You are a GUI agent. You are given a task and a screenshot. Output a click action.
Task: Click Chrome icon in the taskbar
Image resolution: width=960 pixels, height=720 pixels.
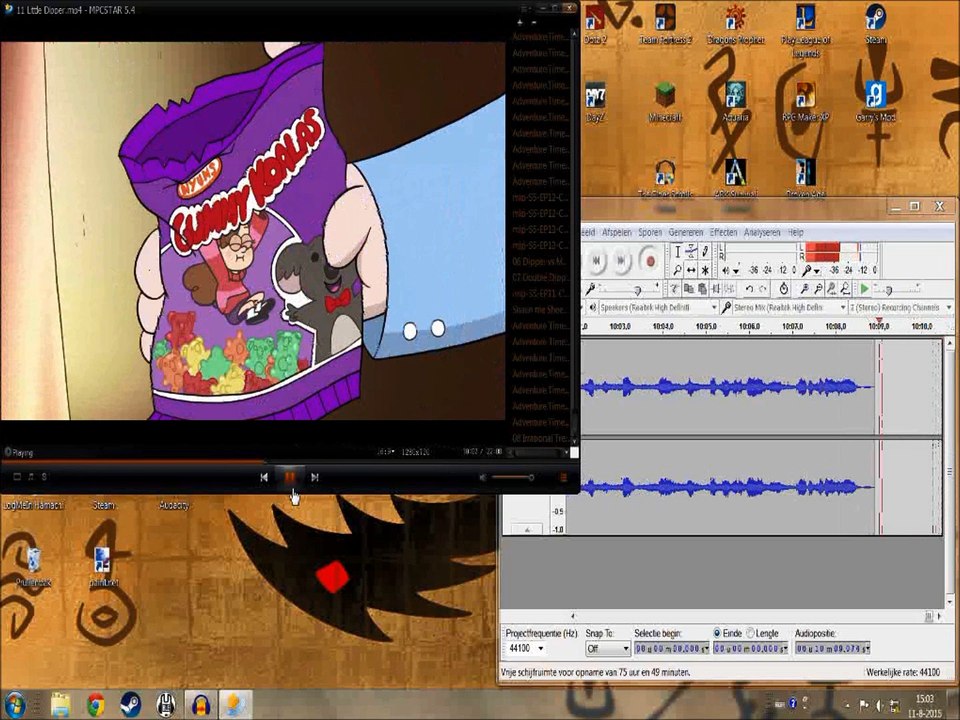tap(95, 705)
